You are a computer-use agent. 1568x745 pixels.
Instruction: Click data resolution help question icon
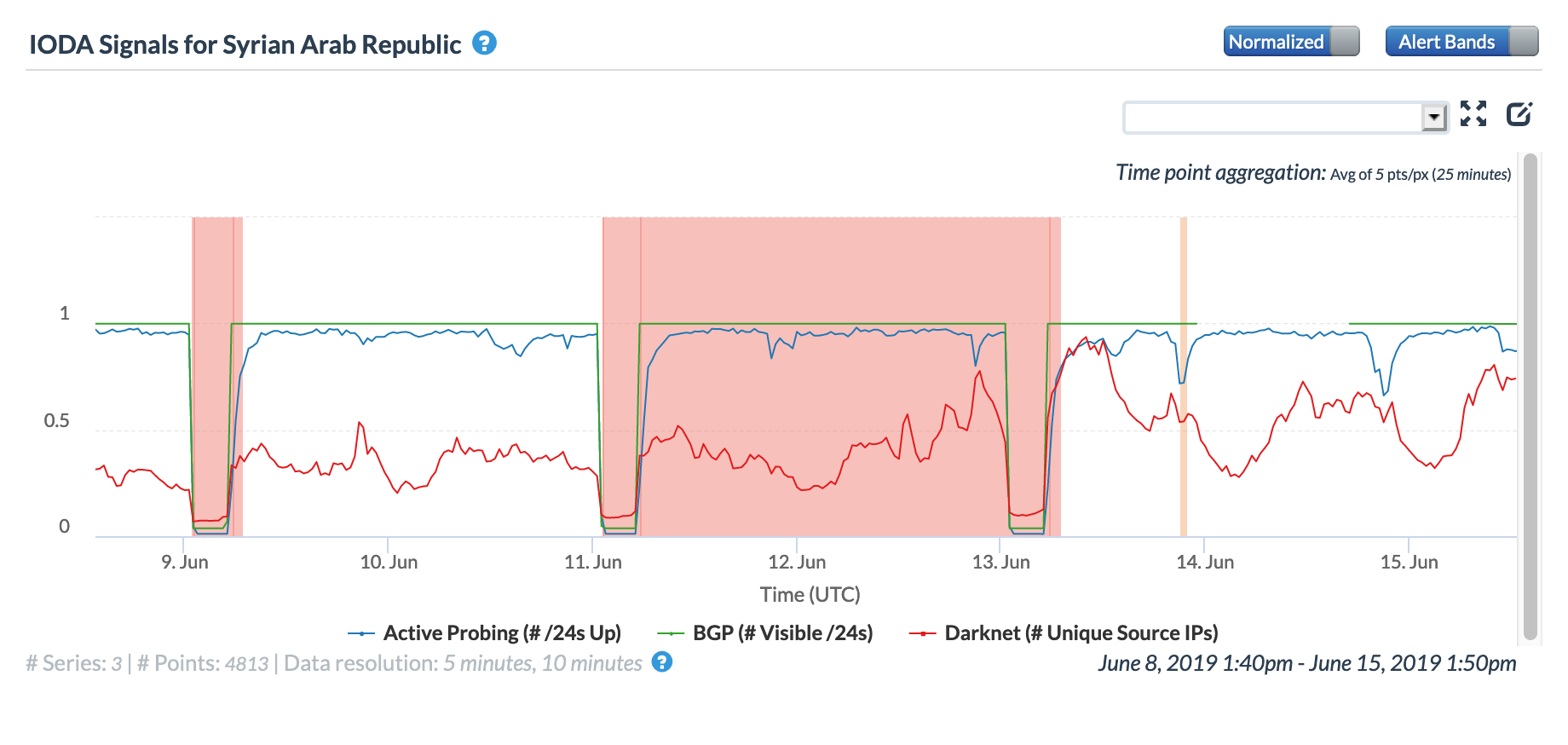pos(662,662)
